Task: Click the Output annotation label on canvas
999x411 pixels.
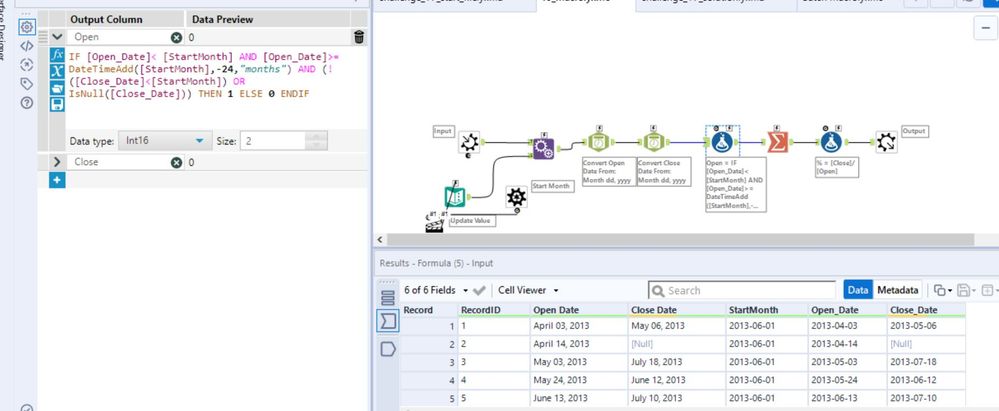Action: pyautogui.click(x=914, y=131)
